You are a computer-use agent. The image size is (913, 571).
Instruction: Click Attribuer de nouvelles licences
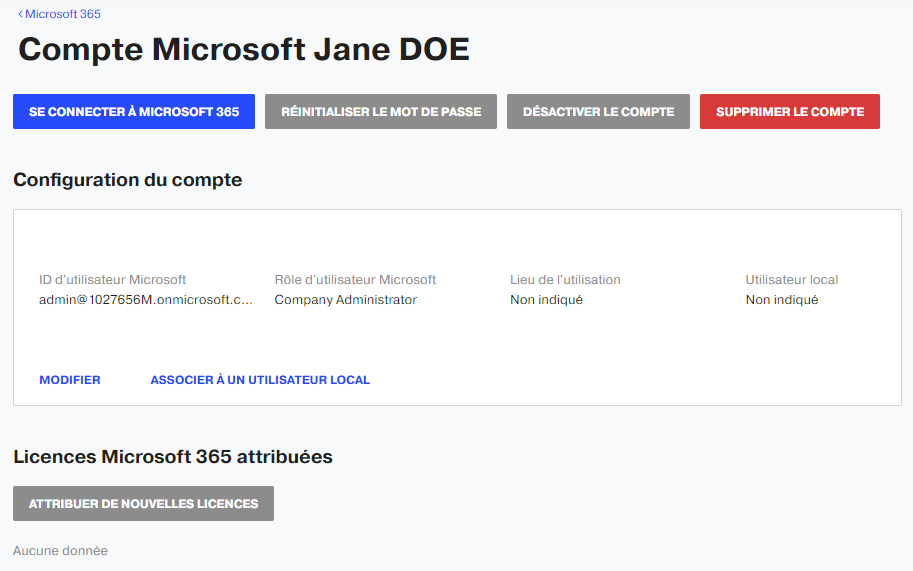(143, 503)
